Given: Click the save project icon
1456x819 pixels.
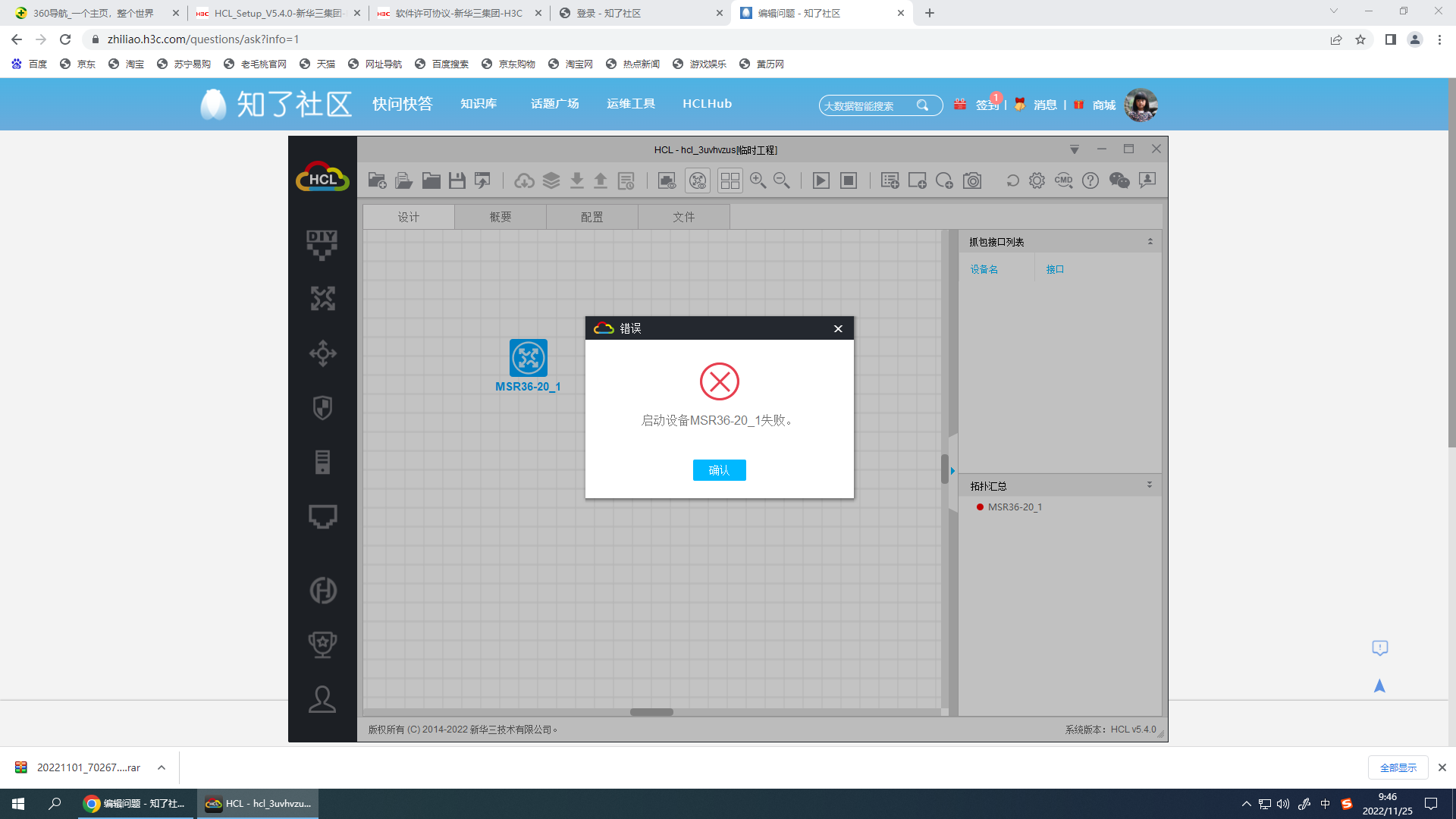Looking at the screenshot, I should pyautogui.click(x=457, y=180).
